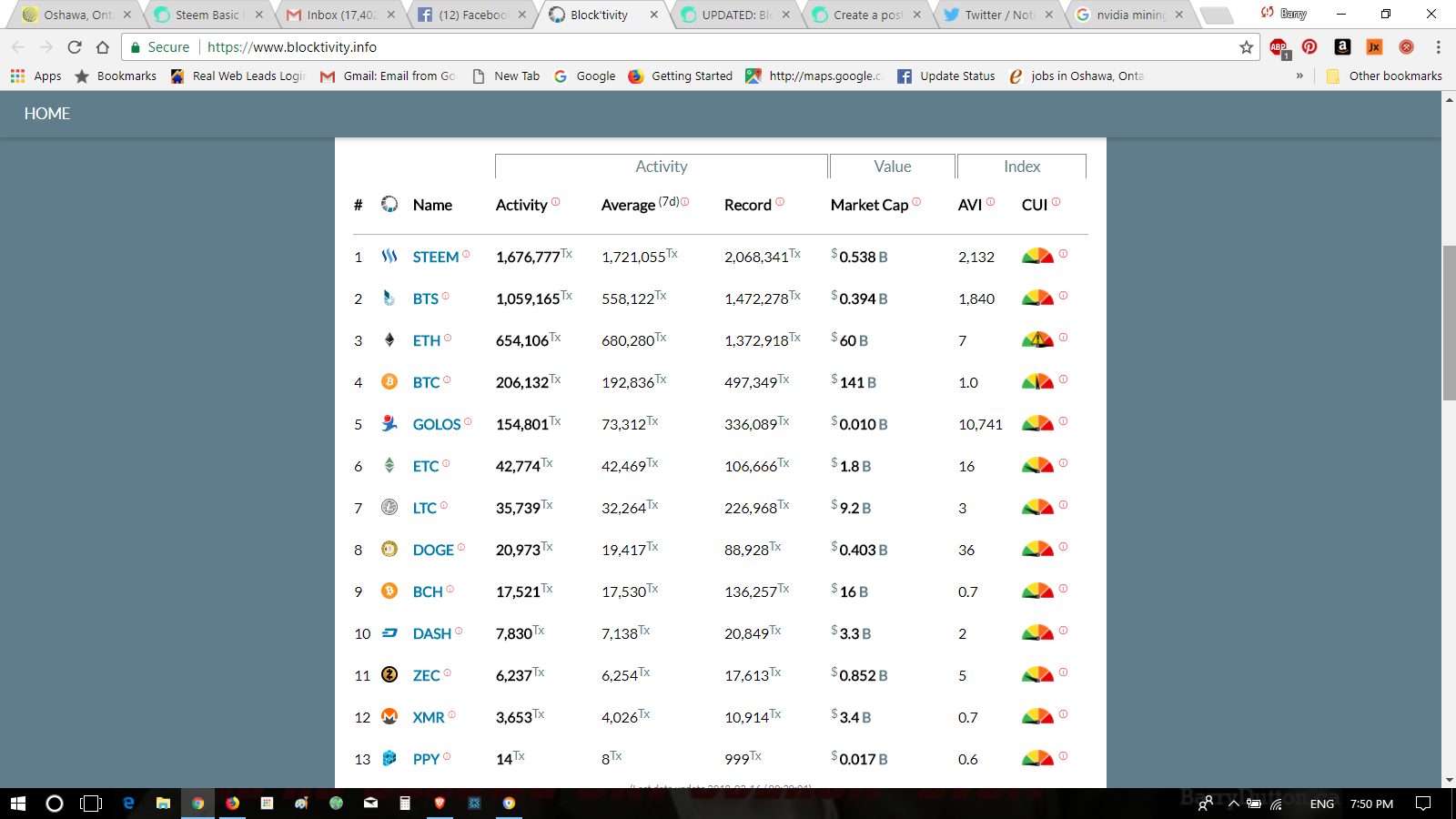Bookmark this page with the star icon
The image size is (1456, 819).
click(1247, 47)
